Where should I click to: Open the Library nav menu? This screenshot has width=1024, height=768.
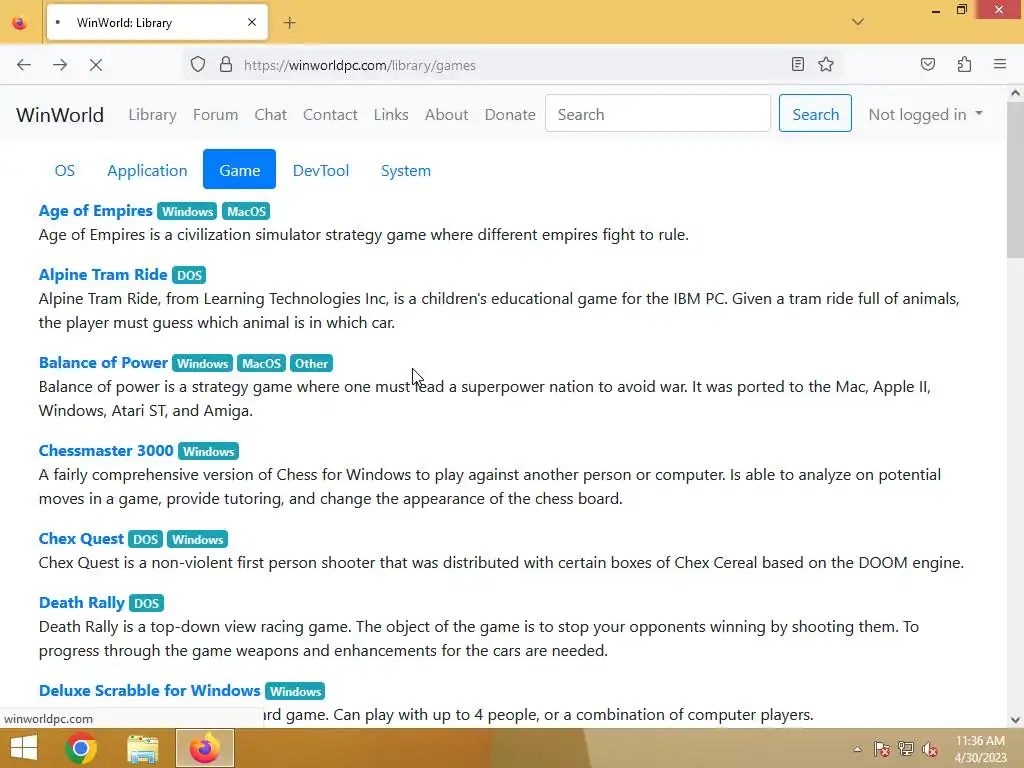coord(152,114)
